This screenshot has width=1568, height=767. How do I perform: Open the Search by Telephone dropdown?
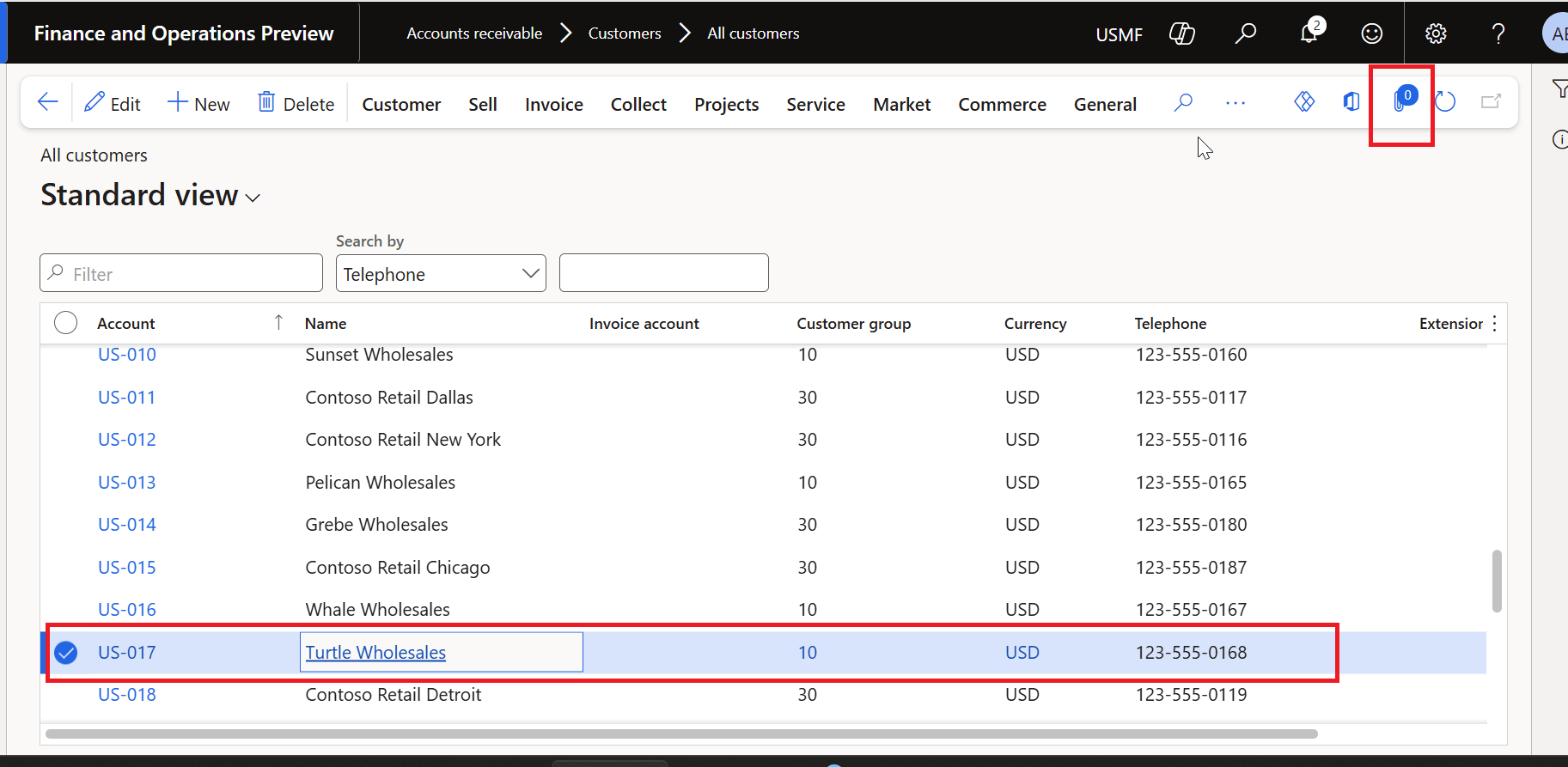pyautogui.click(x=441, y=273)
